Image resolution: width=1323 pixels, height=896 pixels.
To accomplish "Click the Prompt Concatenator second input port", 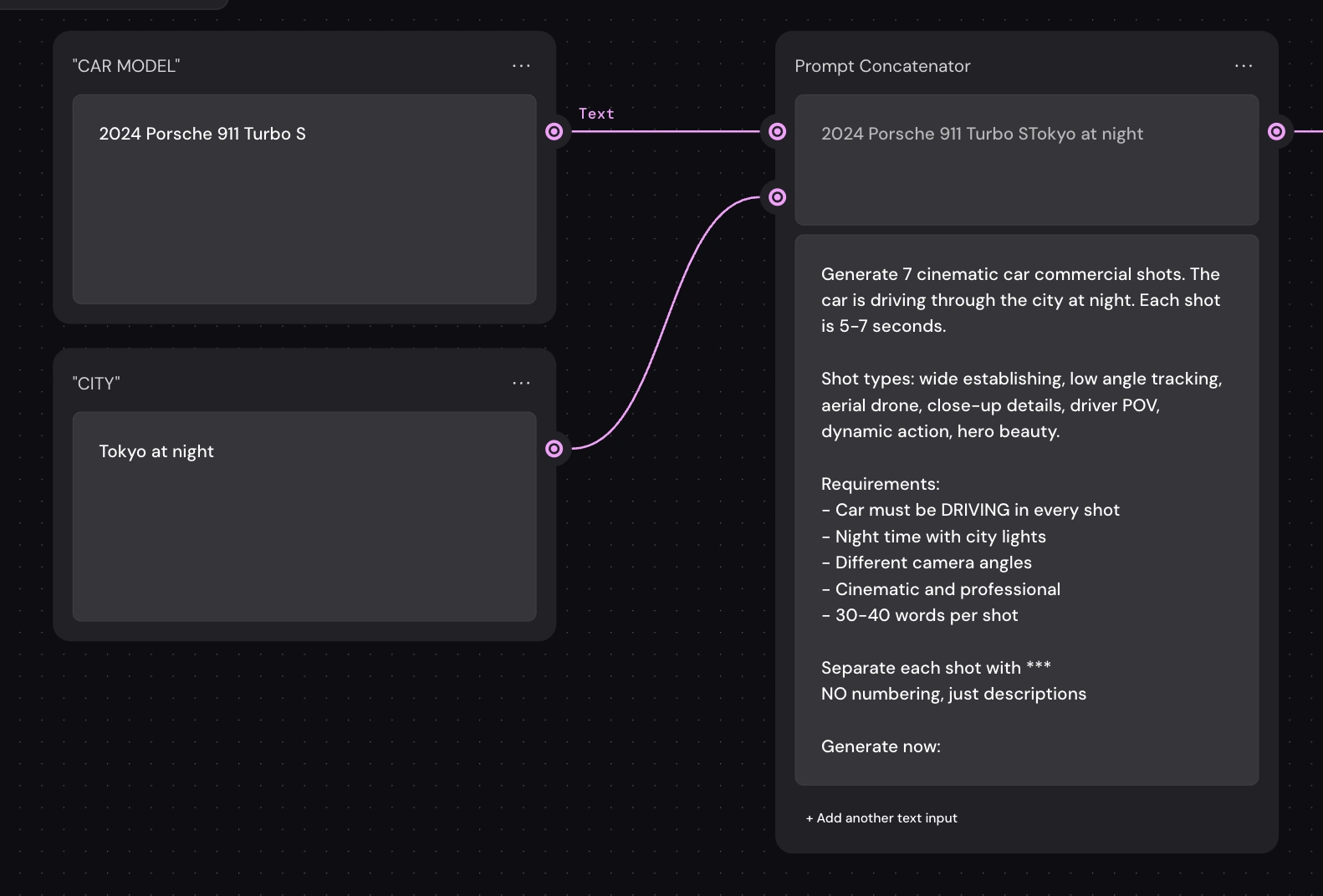I will click(777, 197).
